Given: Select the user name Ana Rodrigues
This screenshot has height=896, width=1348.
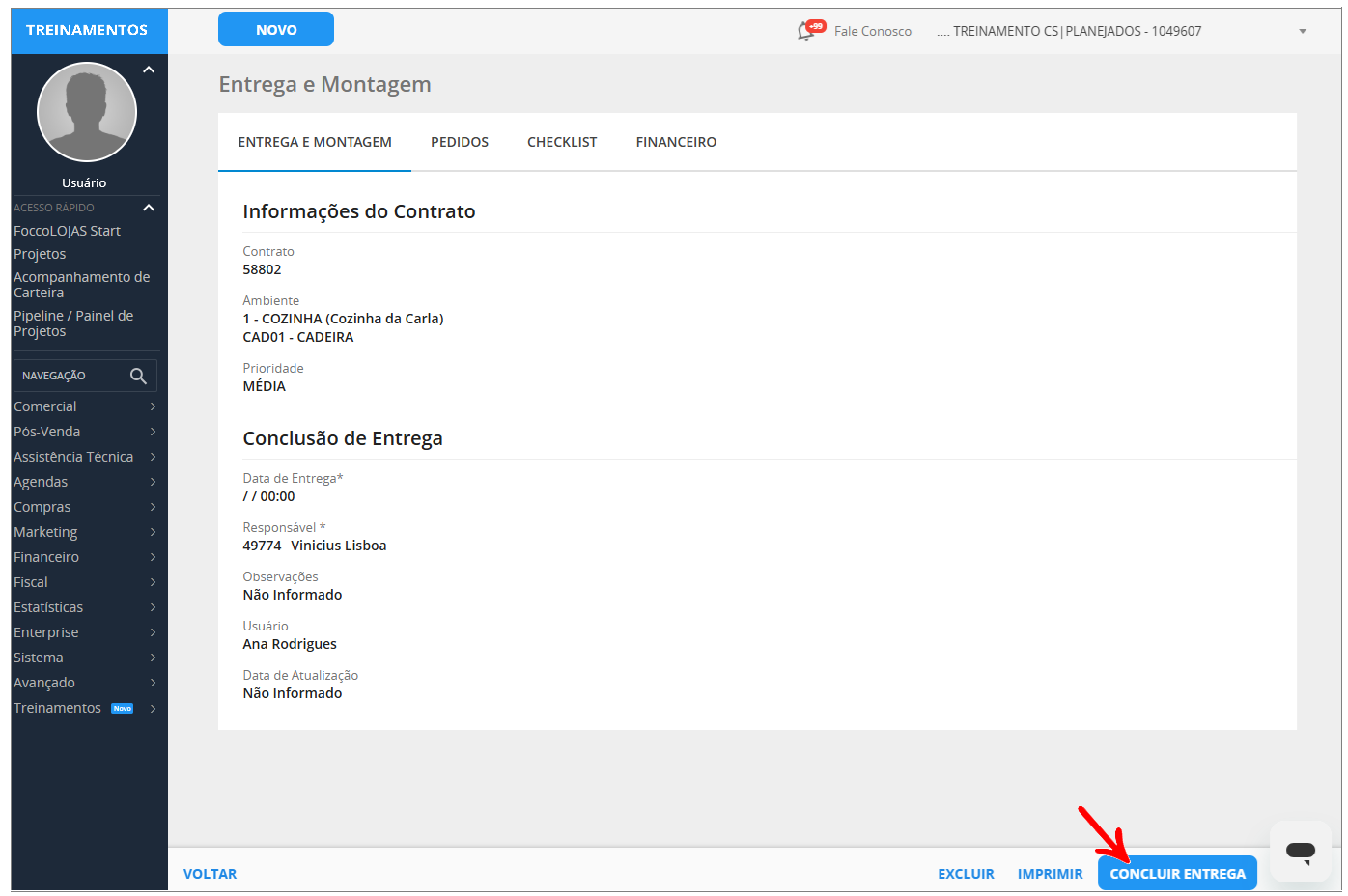Looking at the screenshot, I should [x=290, y=644].
